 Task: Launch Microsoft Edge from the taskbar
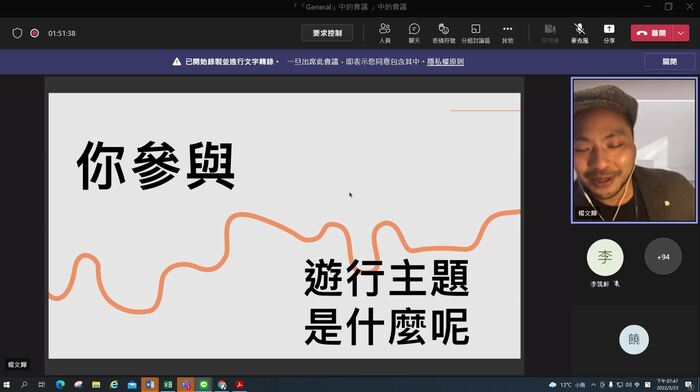60,384
